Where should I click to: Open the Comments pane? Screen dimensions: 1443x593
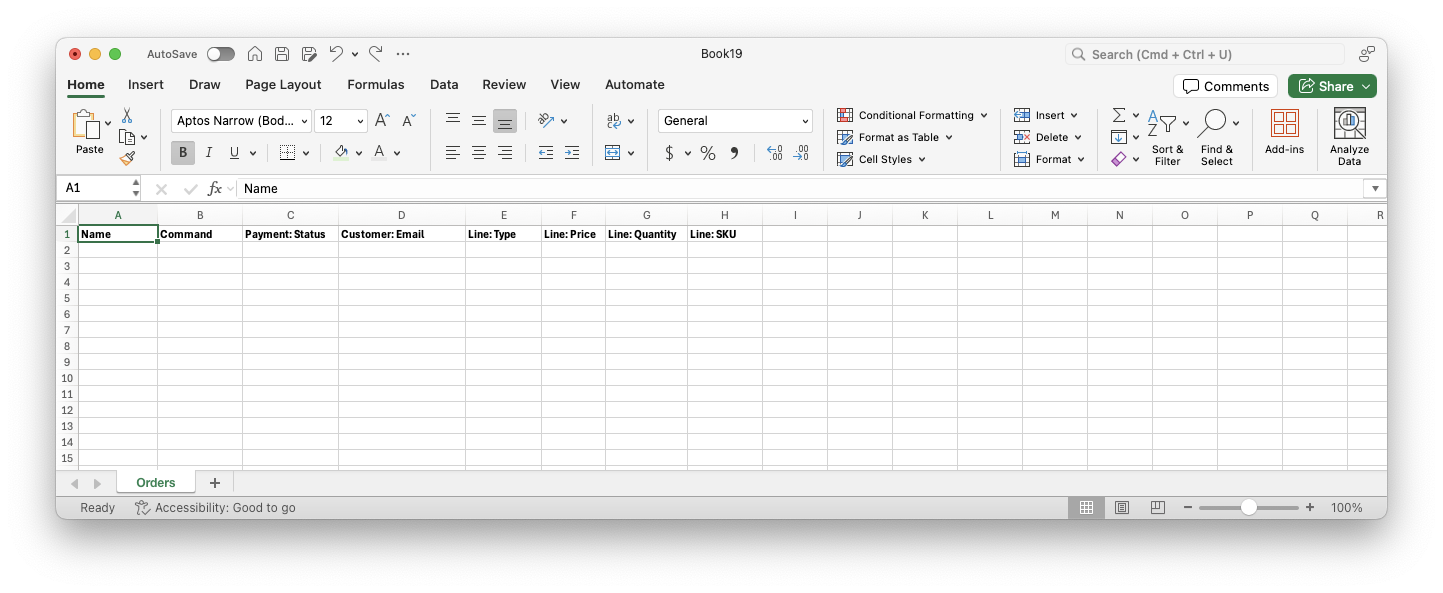pyautogui.click(x=1225, y=86)
